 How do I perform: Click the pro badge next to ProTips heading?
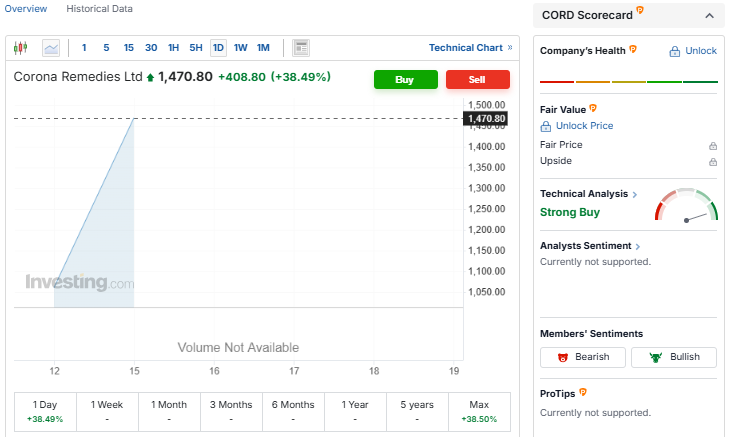pos(583,392)
